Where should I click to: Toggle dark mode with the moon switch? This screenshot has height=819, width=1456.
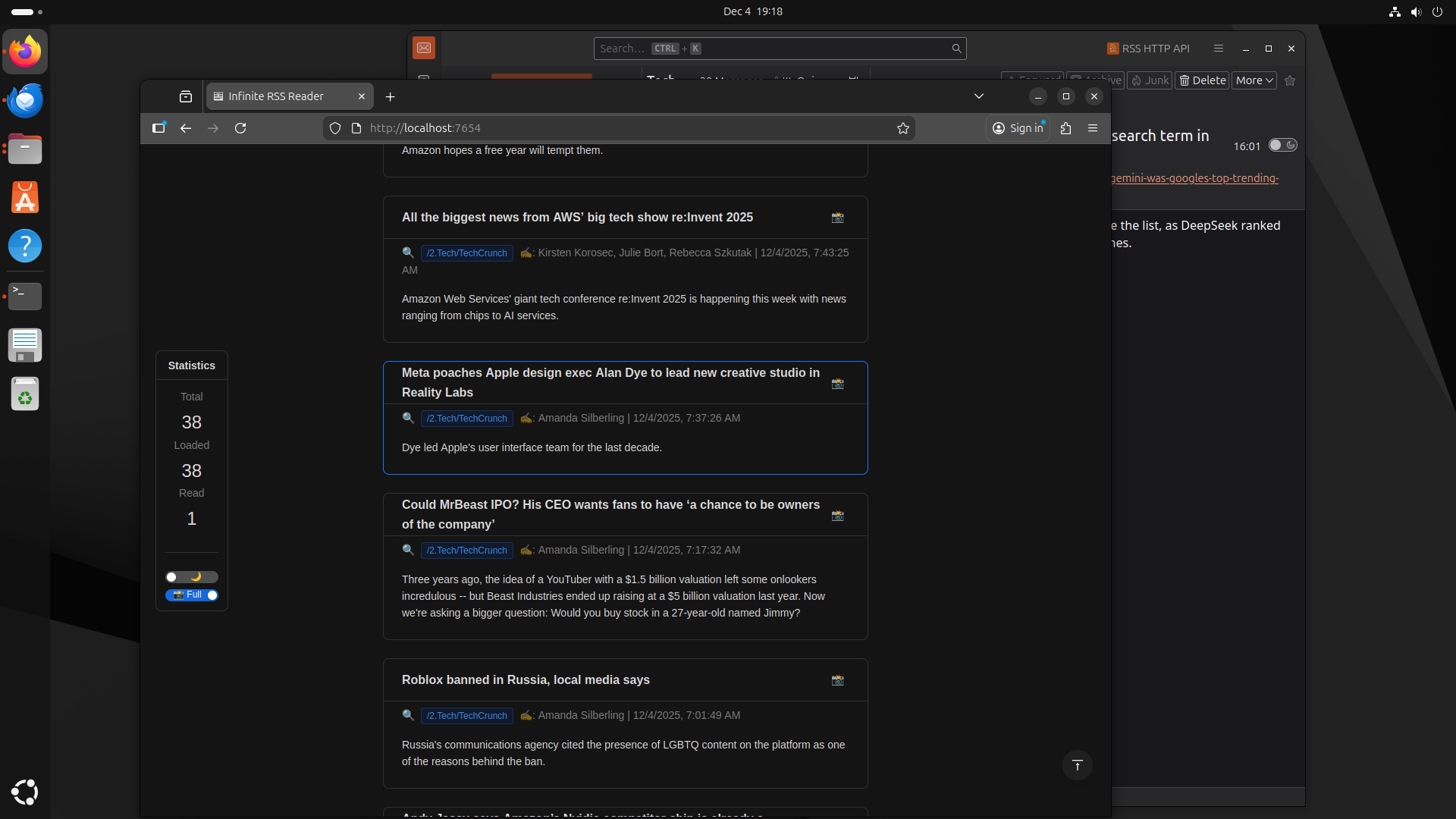[191, 576]
